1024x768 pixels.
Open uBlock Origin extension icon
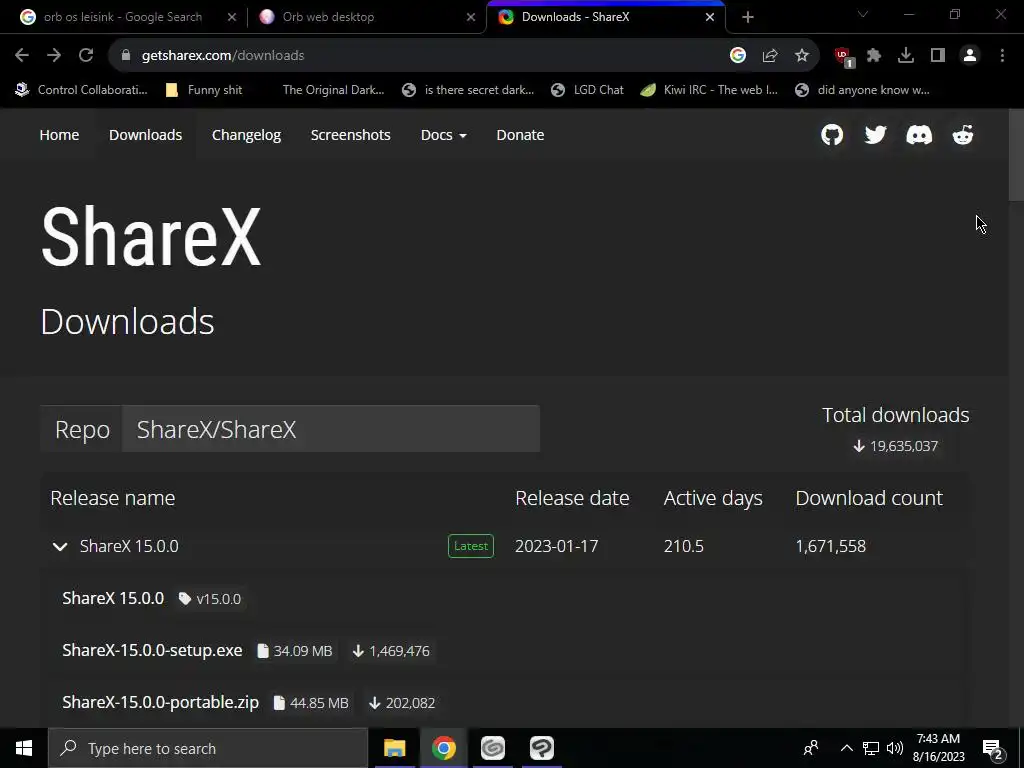pos(844,57)
